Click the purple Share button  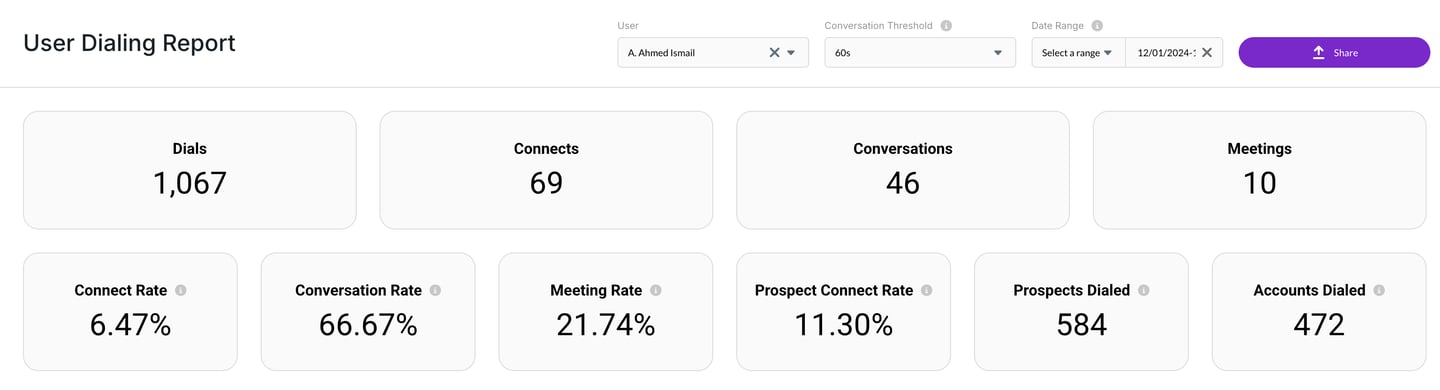tap(1334, 53)
